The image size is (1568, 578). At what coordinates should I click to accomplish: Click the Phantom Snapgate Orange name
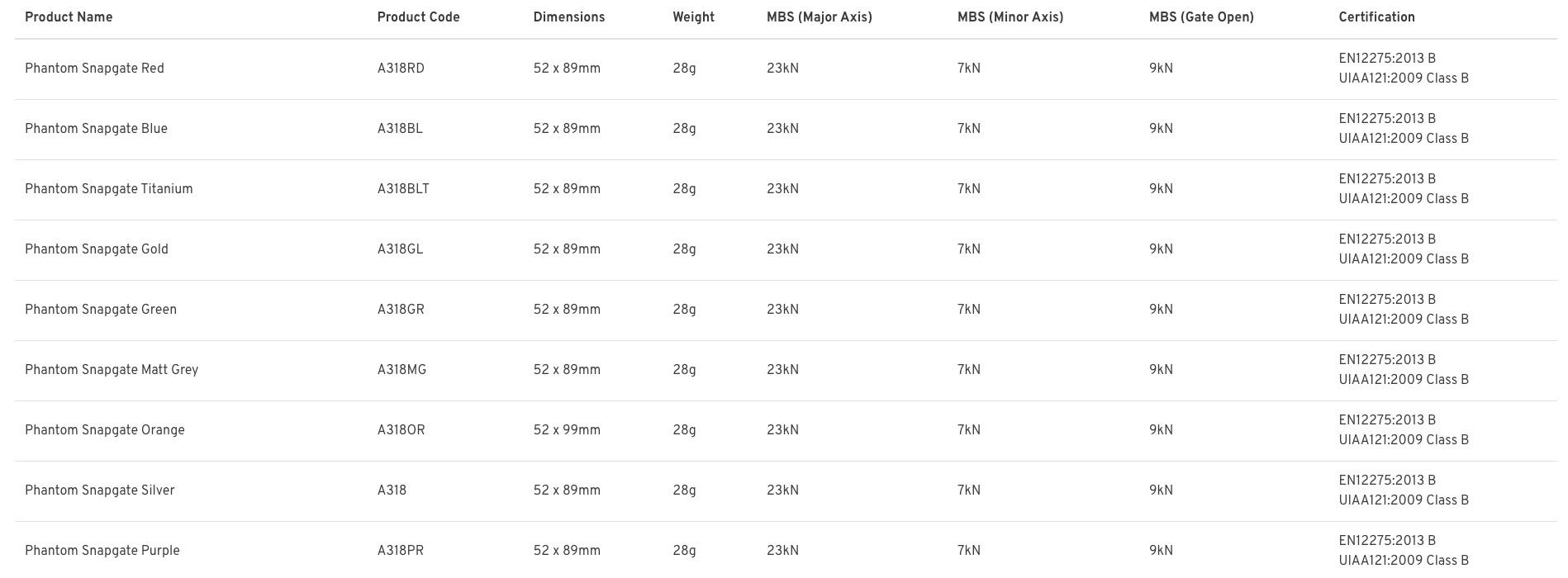pyautogui.click(x=104, y=430)
